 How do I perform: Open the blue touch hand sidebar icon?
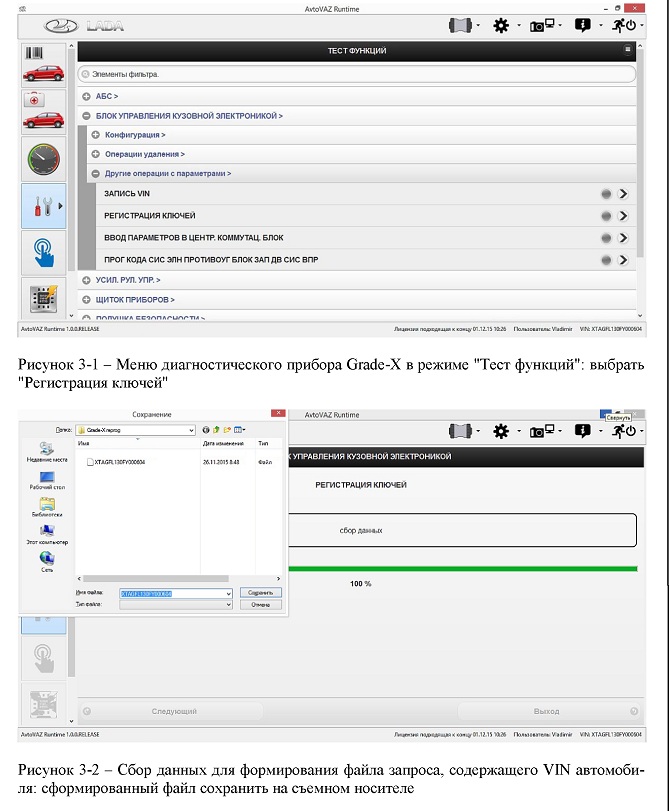[x=43, y=252]
